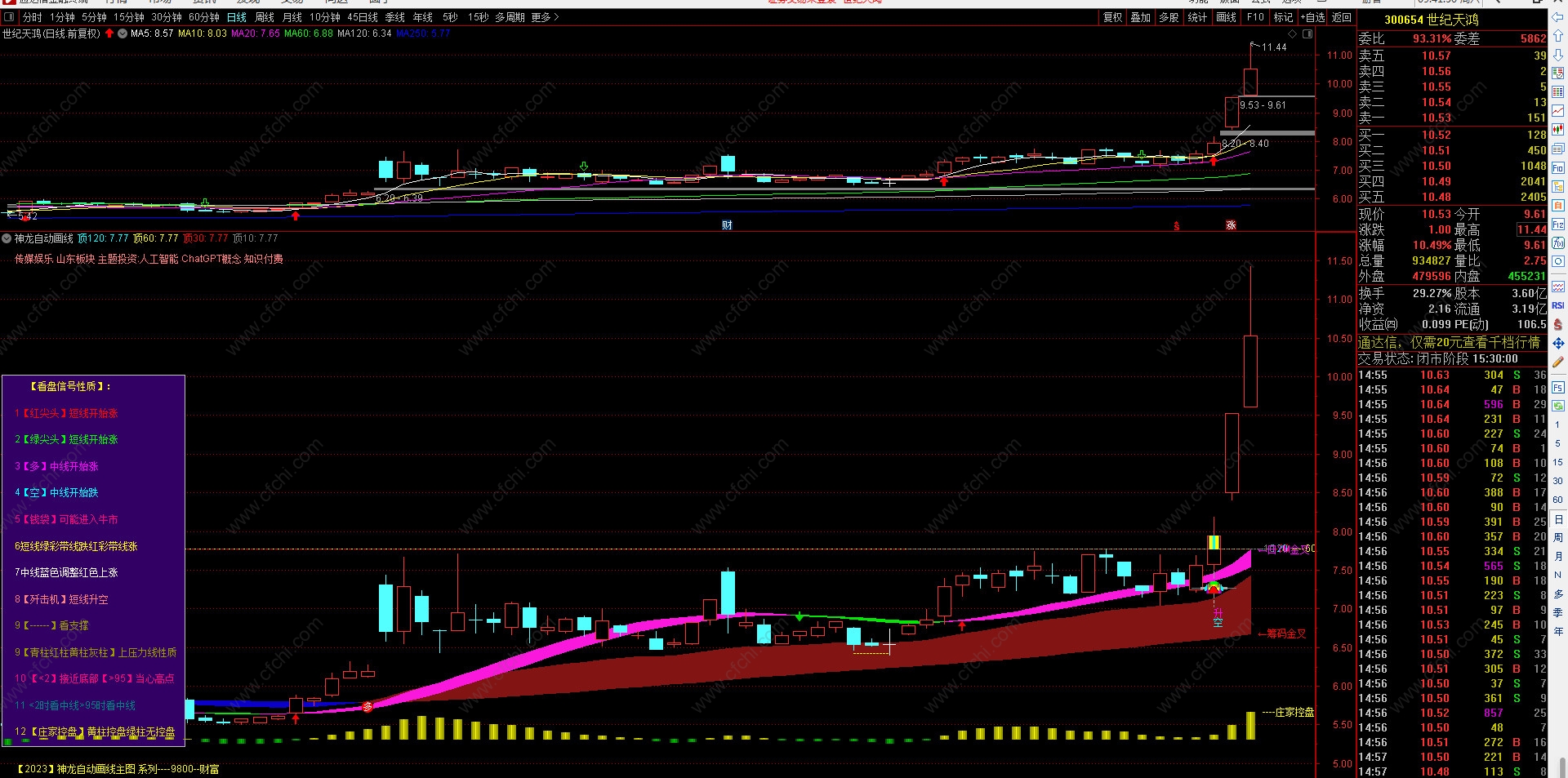The width and height of the screenshot is (1568, 778).
Task: Click the 300654 世纪天鸿 stock title
Action: pyautogui.click(x=1432, y=20)
